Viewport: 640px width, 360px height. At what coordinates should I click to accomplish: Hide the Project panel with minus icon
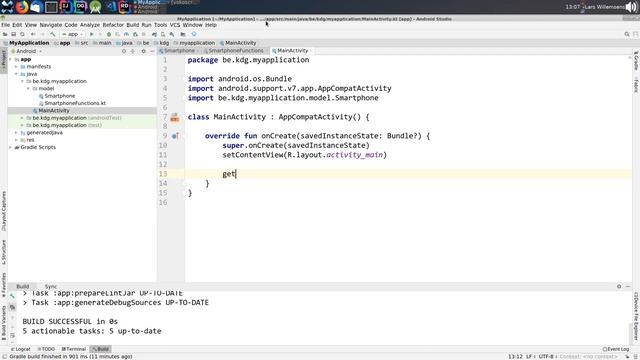coord(152,51)
